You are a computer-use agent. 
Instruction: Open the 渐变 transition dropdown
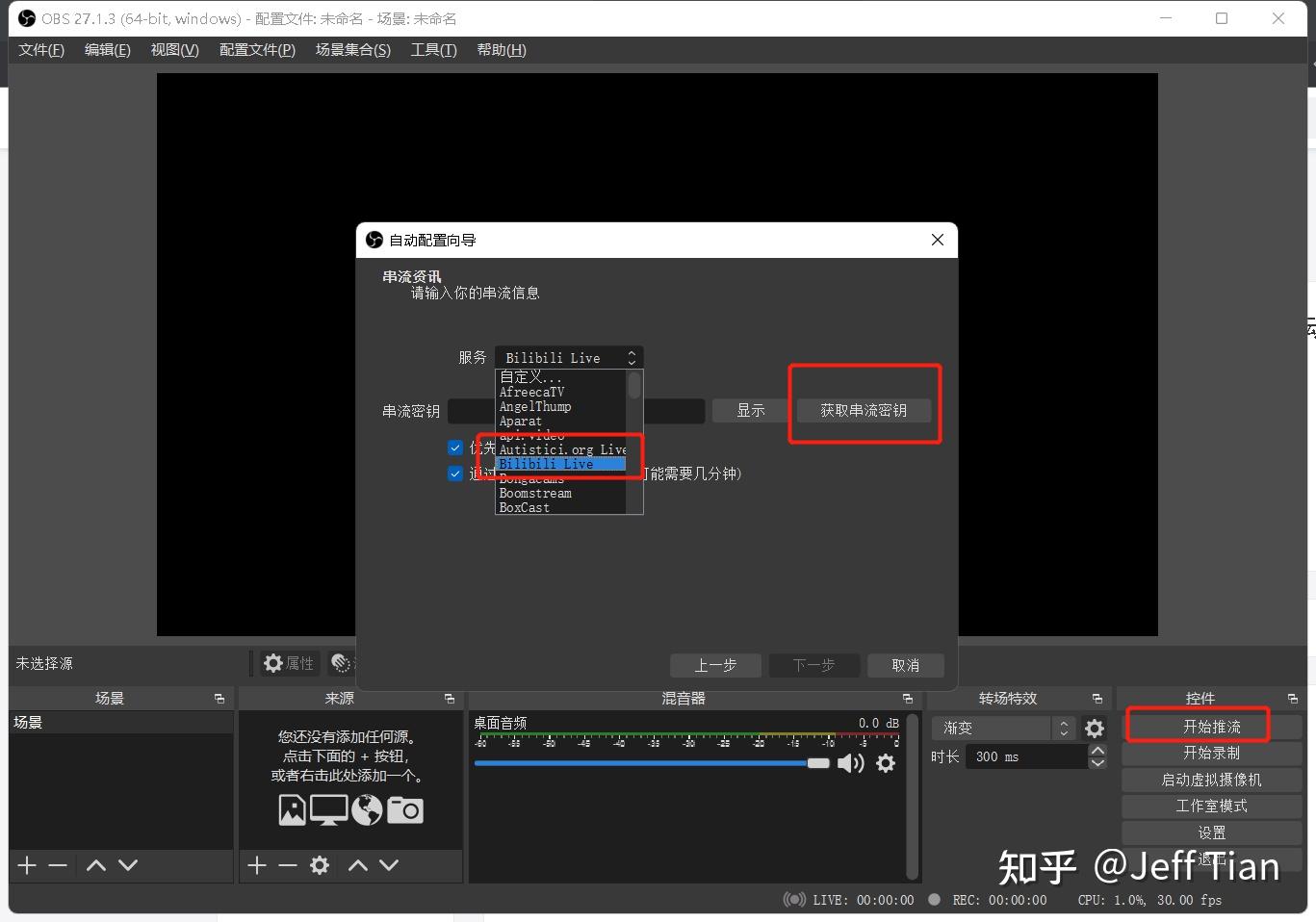pyautogui.click(x=1004, y=729)
